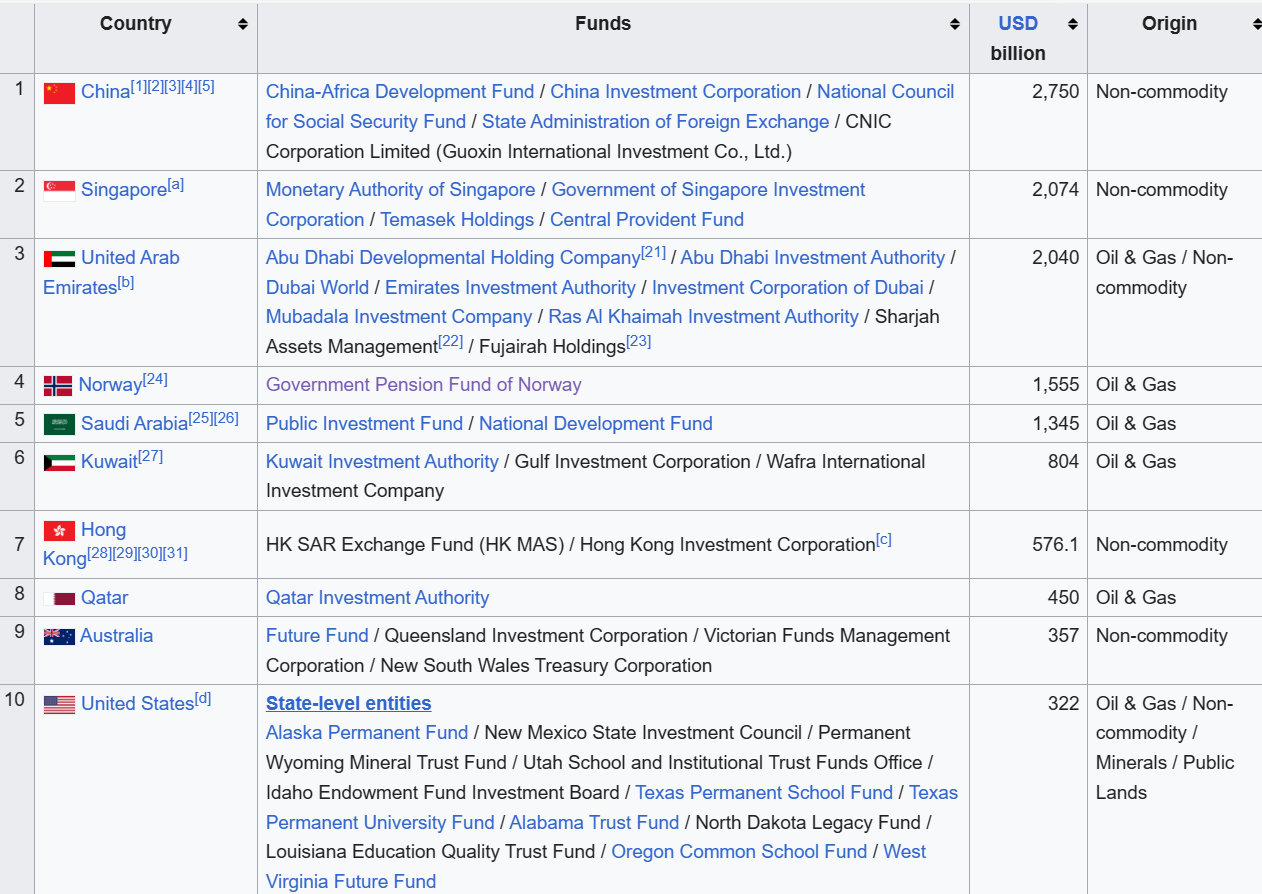This screenshot has width=1262, height=894.
Task: Sort the table by Funds column
Action: coord(954,24)
